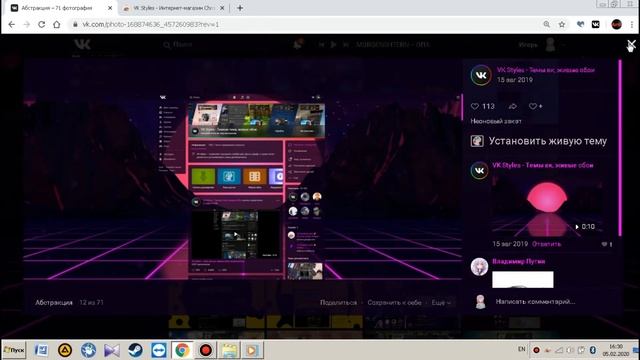Click the address bar with the vk.com URL
This screenshot has width=640, height=360.
306,24
